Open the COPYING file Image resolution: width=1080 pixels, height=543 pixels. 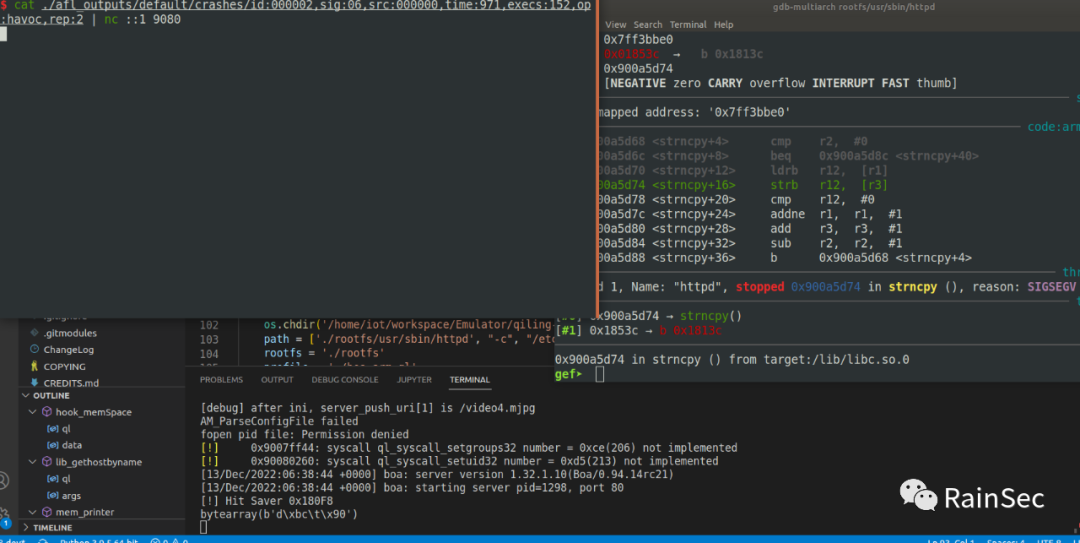[65, 367]
